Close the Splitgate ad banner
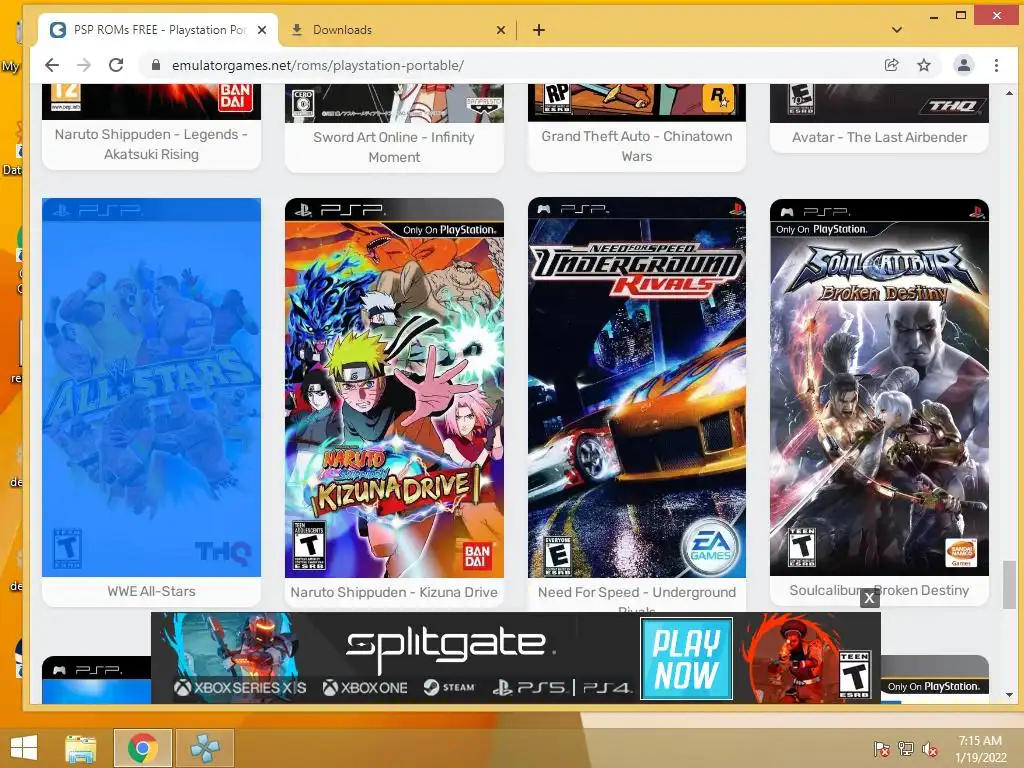Viewport: 1024px width, 768px height. click(869, 598)
